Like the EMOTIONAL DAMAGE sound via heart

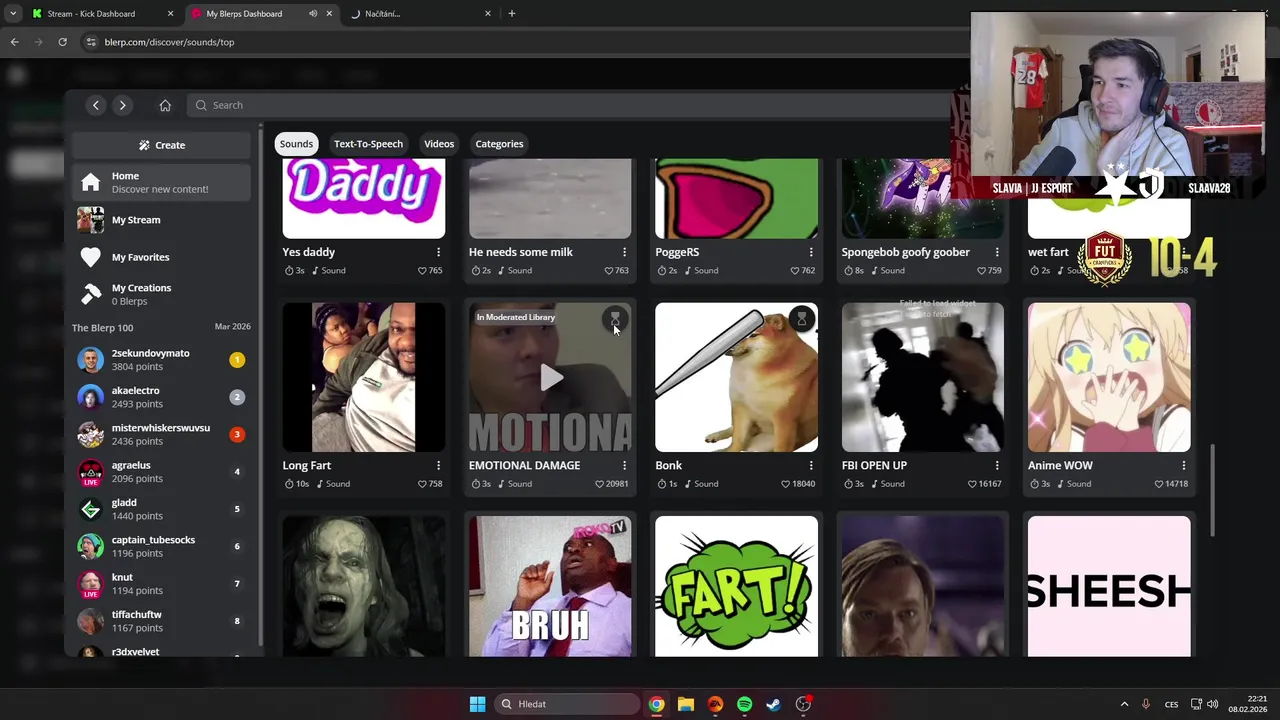[x=599, y=484]
